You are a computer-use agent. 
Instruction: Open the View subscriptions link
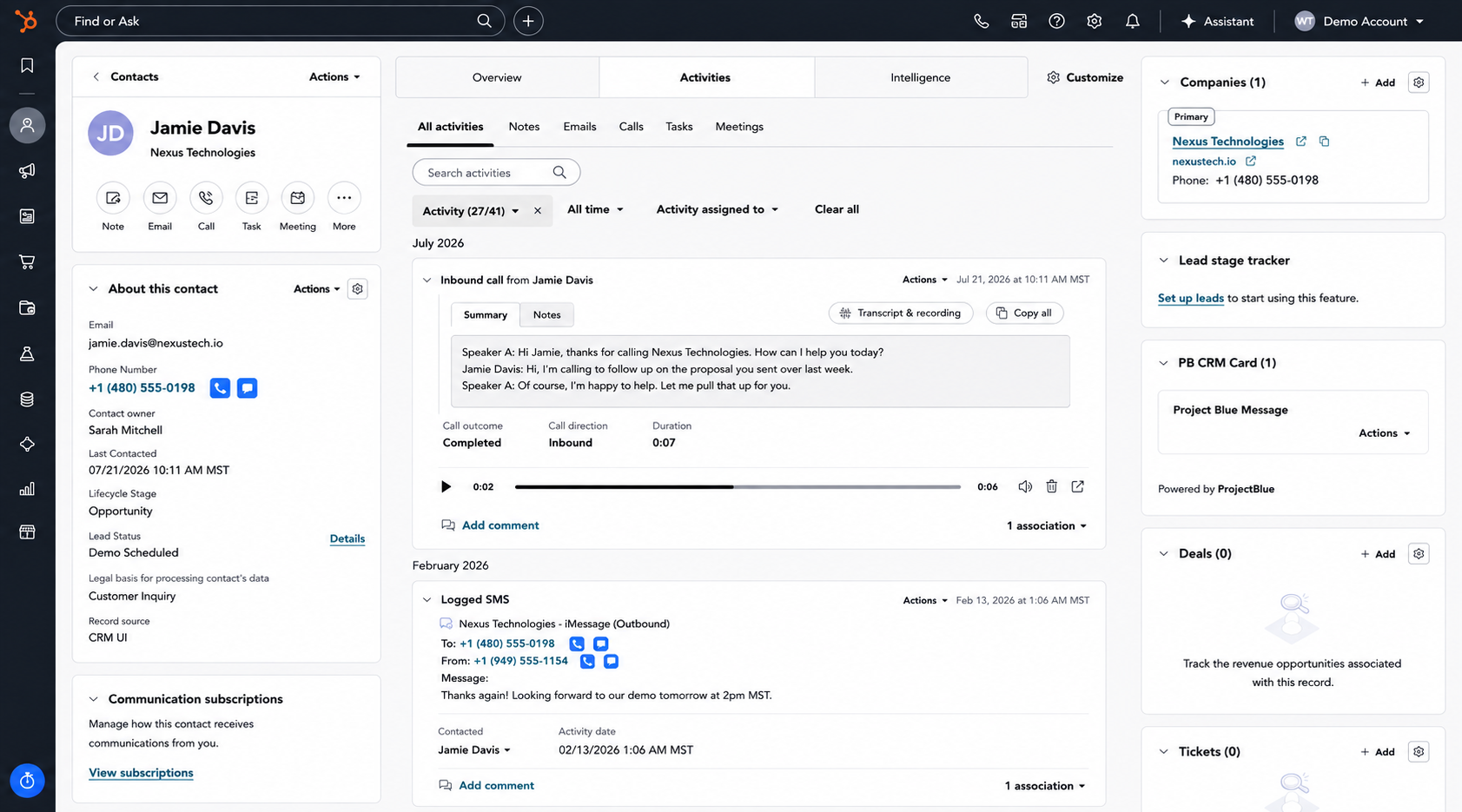[141, 773]
